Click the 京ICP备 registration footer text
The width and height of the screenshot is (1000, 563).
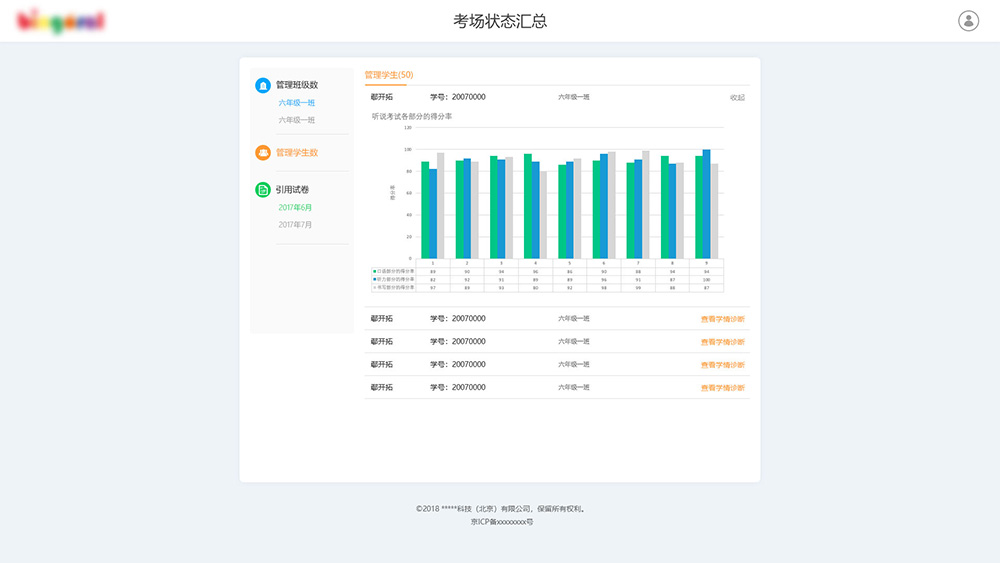[x=502, y=522]
